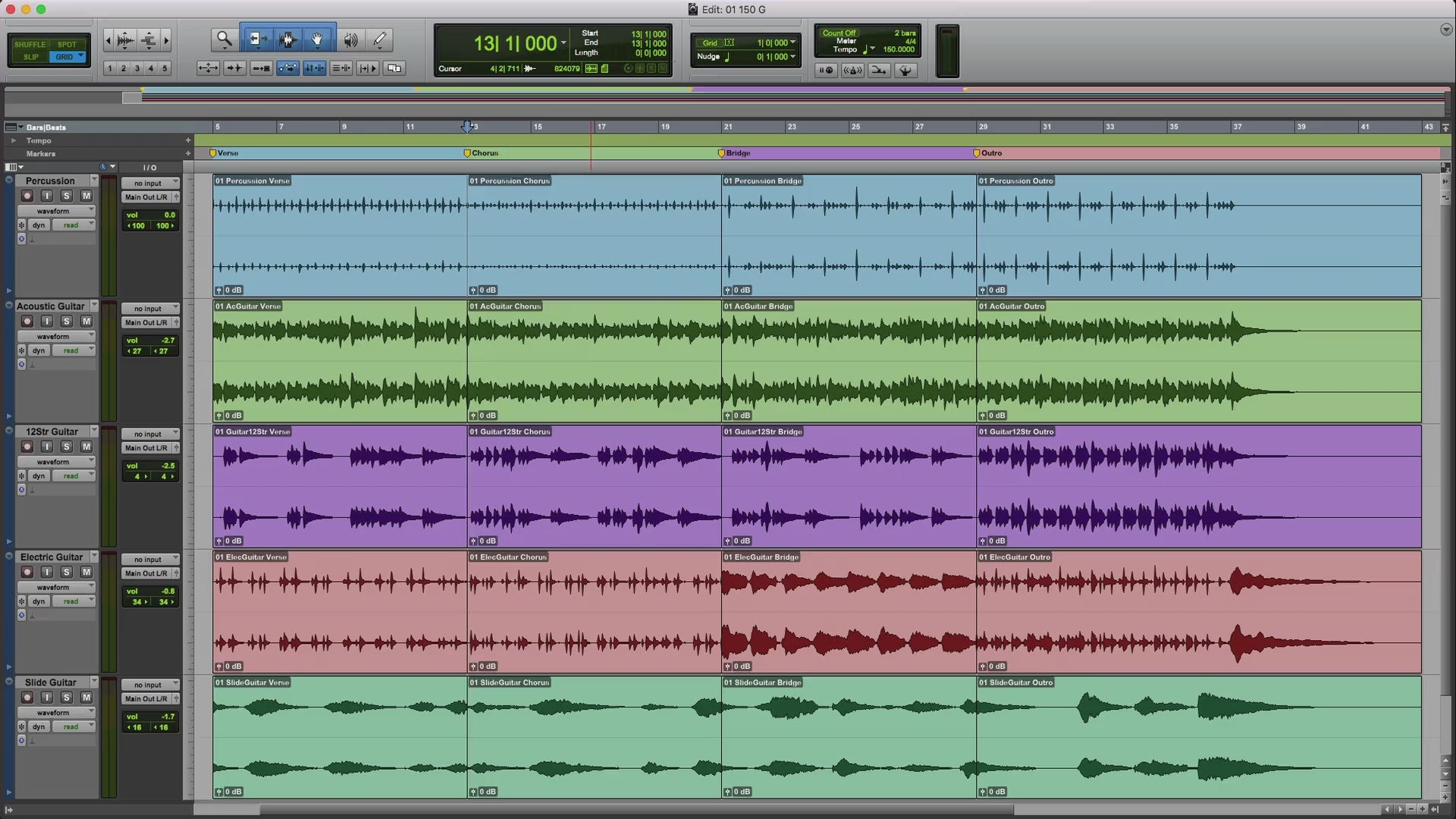The image size is (1456, 819).
Task: Switch to Slip edit mode
Action: (30, 57)
